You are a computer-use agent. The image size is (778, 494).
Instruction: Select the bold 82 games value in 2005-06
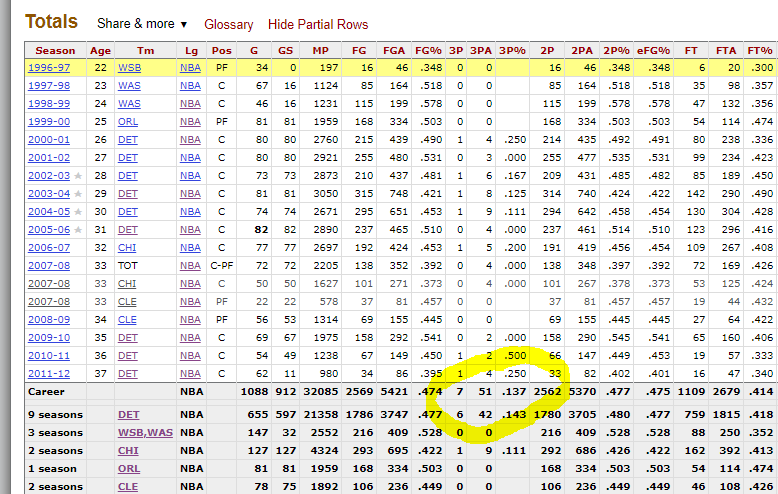point(261,230)
